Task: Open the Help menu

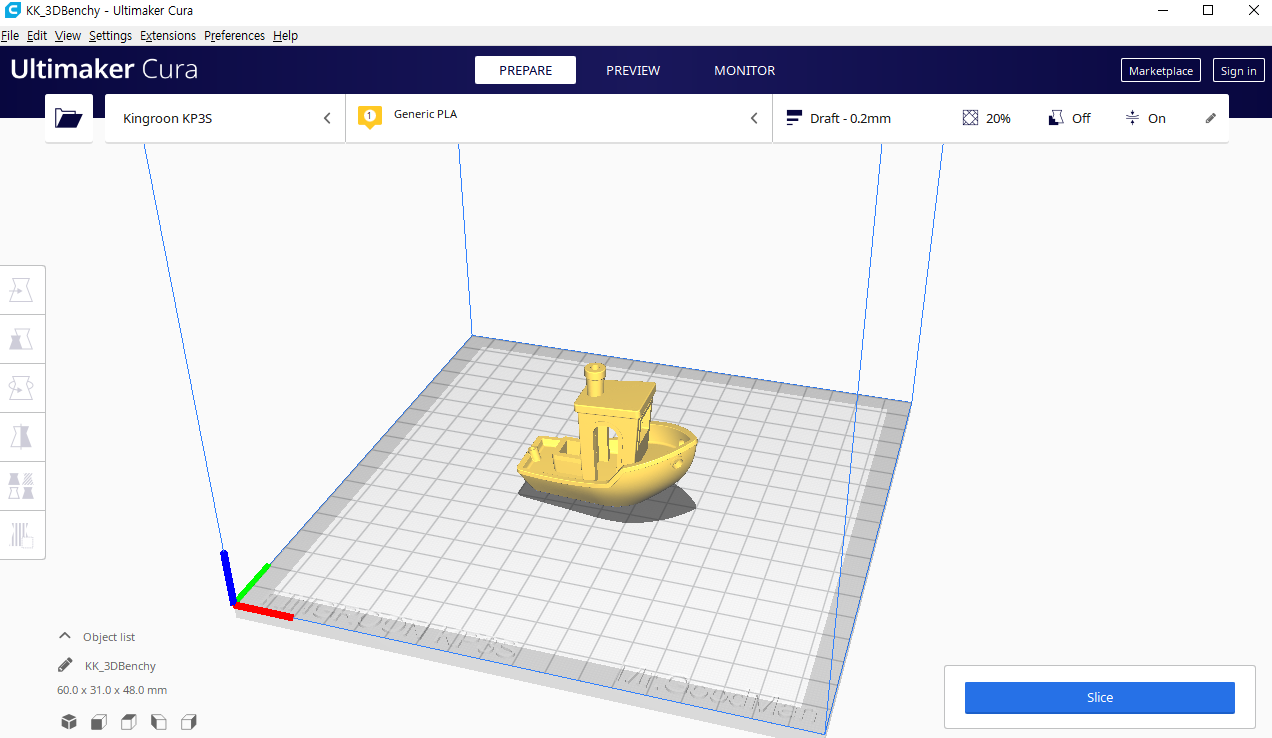Action: click(x=285, y=35)
